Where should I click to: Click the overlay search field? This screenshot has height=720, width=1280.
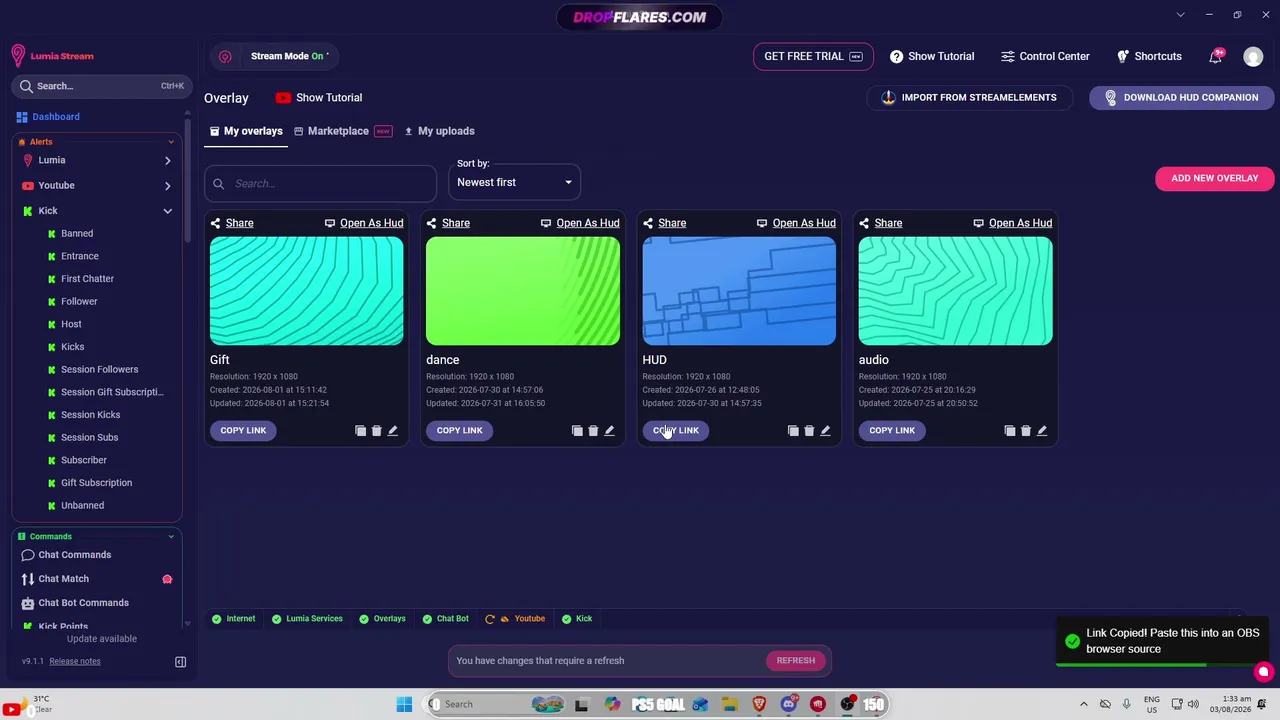[x=320, y=184]
